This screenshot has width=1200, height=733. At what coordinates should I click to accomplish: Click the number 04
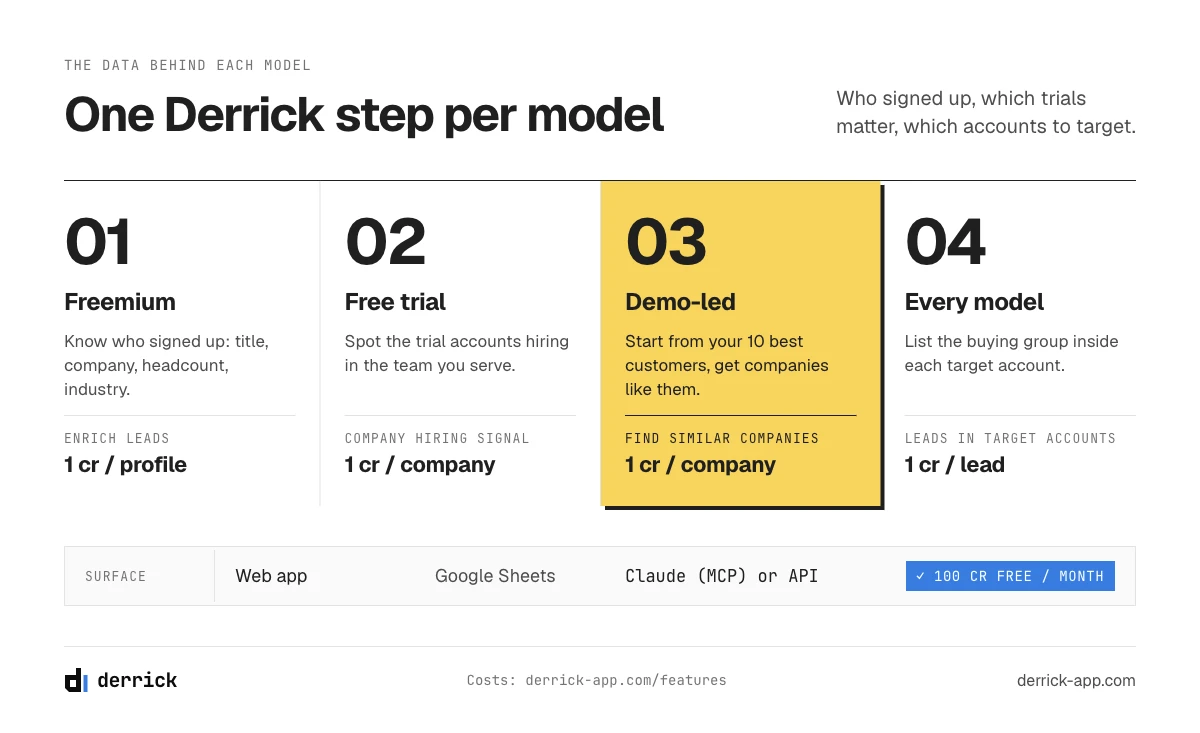(x=945, y=242)
